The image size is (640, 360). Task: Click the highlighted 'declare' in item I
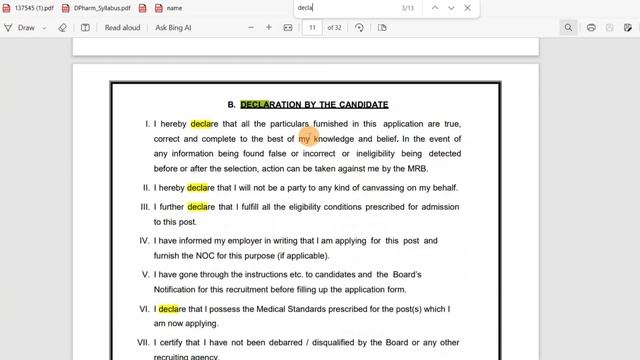(204, 124)
